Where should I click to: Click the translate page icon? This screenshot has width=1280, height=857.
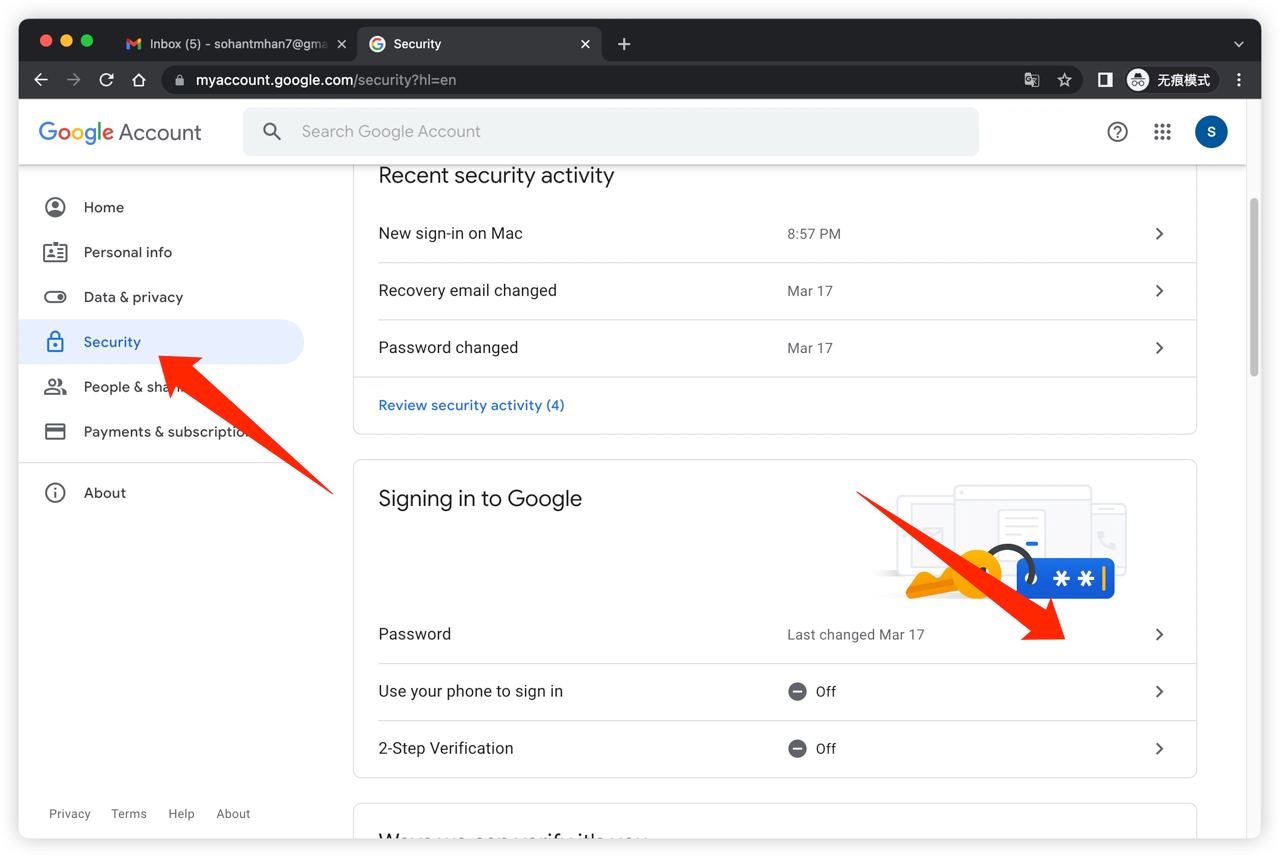1032,80
